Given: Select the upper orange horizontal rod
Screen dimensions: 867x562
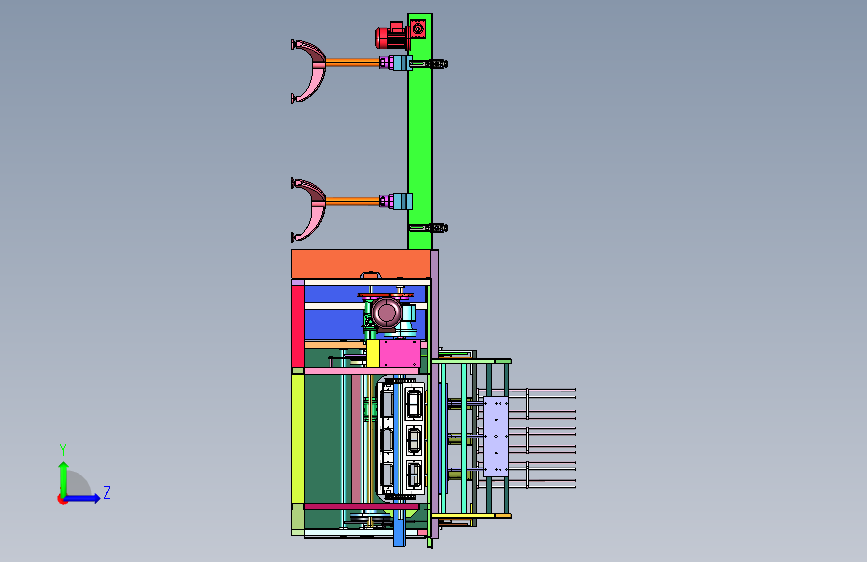Looking at the screenshot, I should pyautogui.click(x=353, y=63).
